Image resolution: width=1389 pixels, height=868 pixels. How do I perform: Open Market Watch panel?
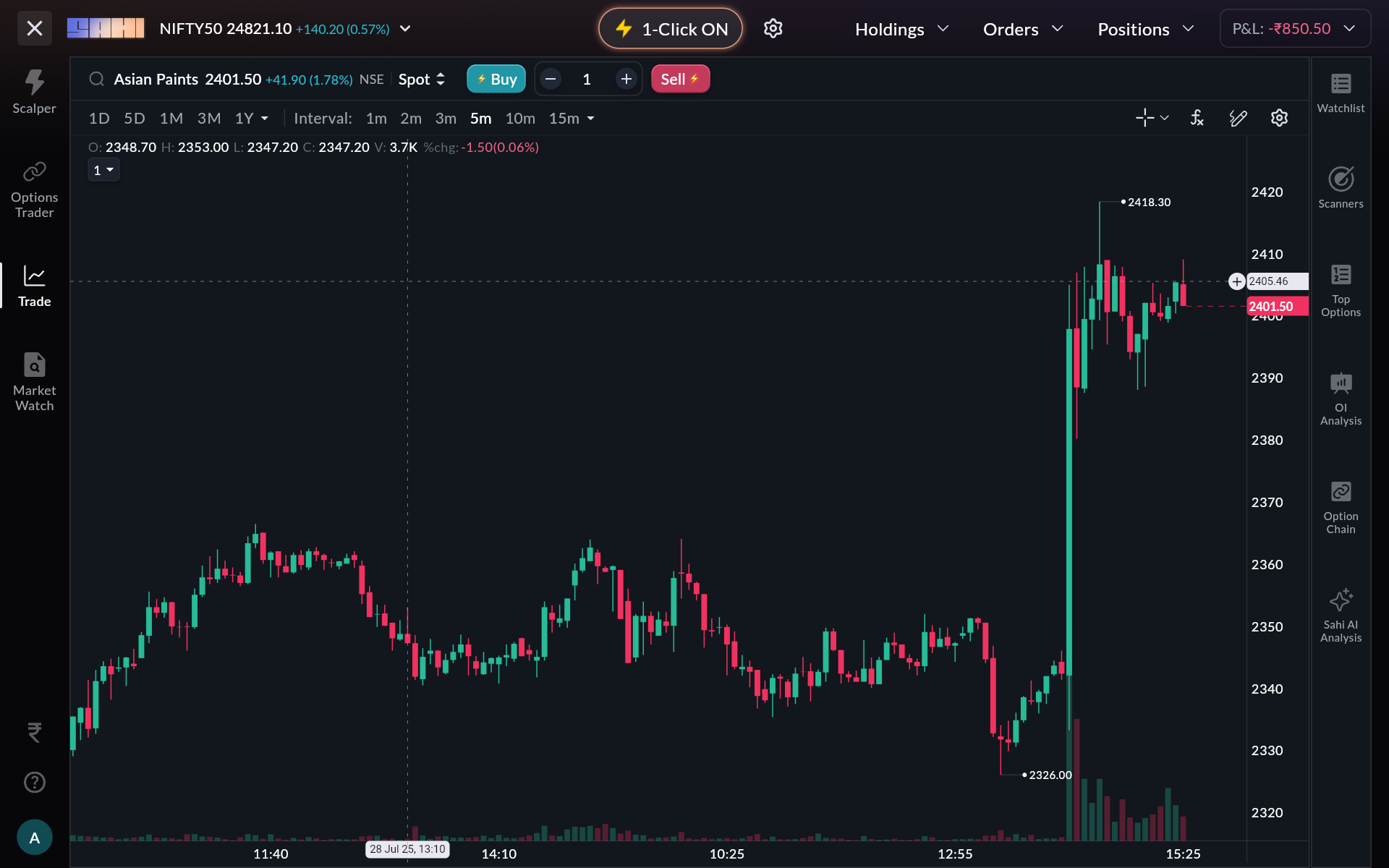point(34,382)
